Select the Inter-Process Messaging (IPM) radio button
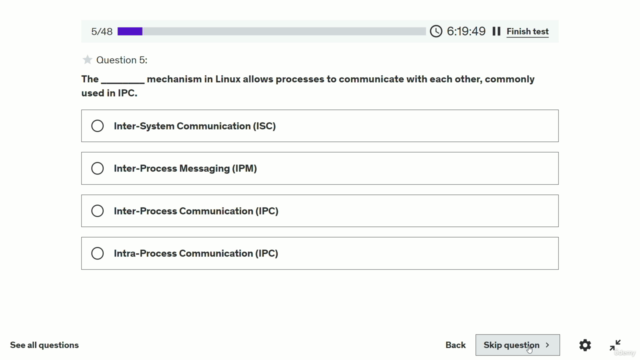This screenshot has height=360, width=640. (98, 168)
